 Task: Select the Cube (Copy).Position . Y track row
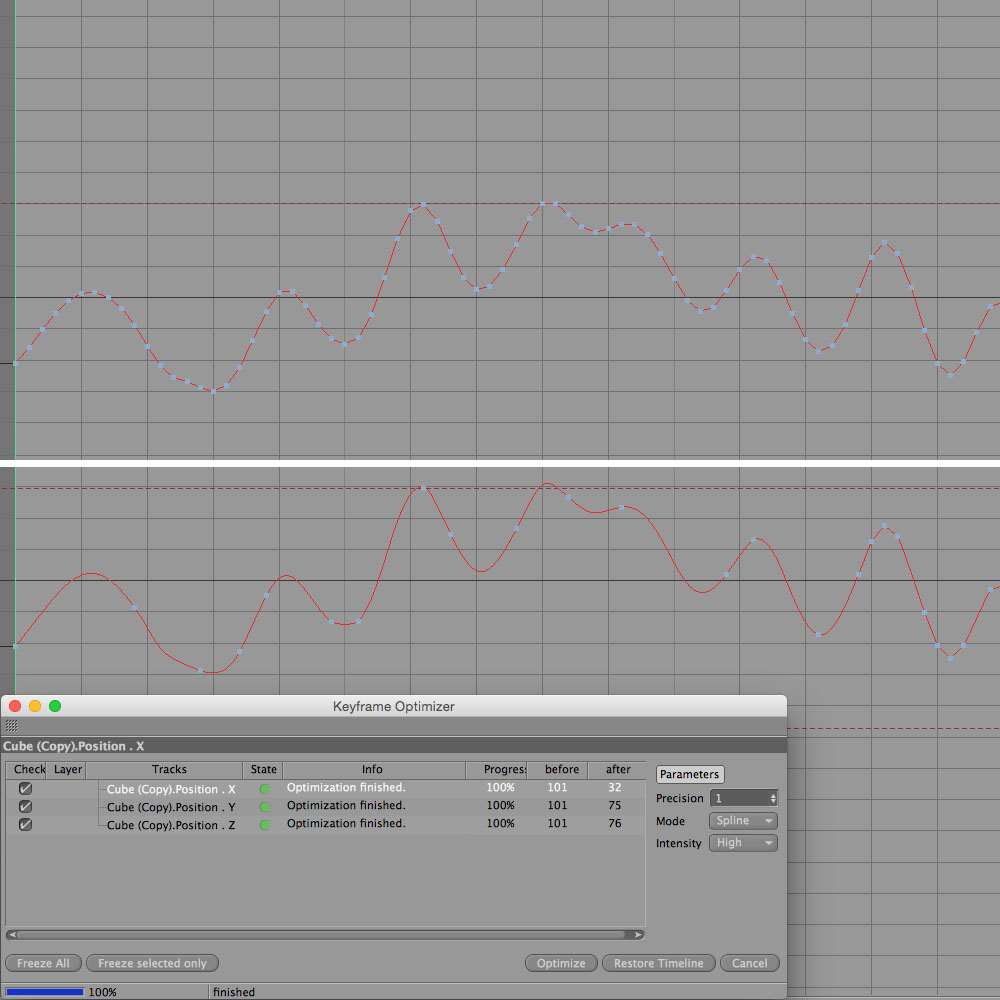[325, 807]
